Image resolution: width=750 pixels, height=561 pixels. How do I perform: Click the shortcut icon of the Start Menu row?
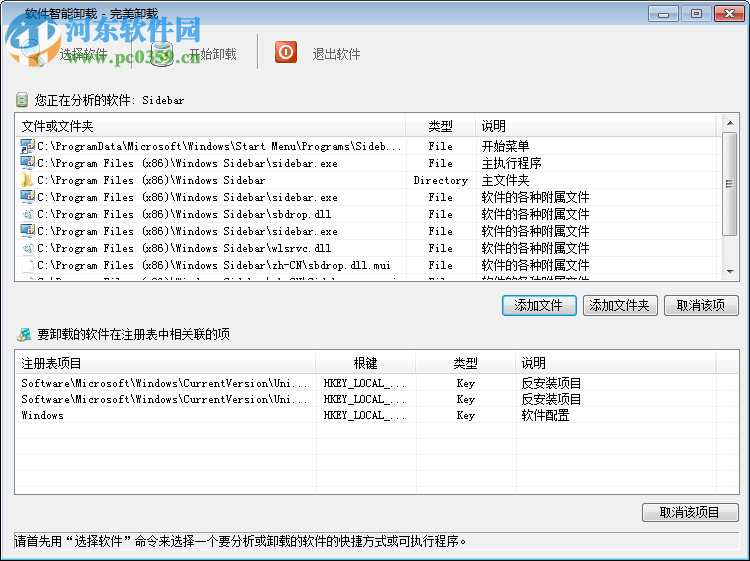pos(27,146)
